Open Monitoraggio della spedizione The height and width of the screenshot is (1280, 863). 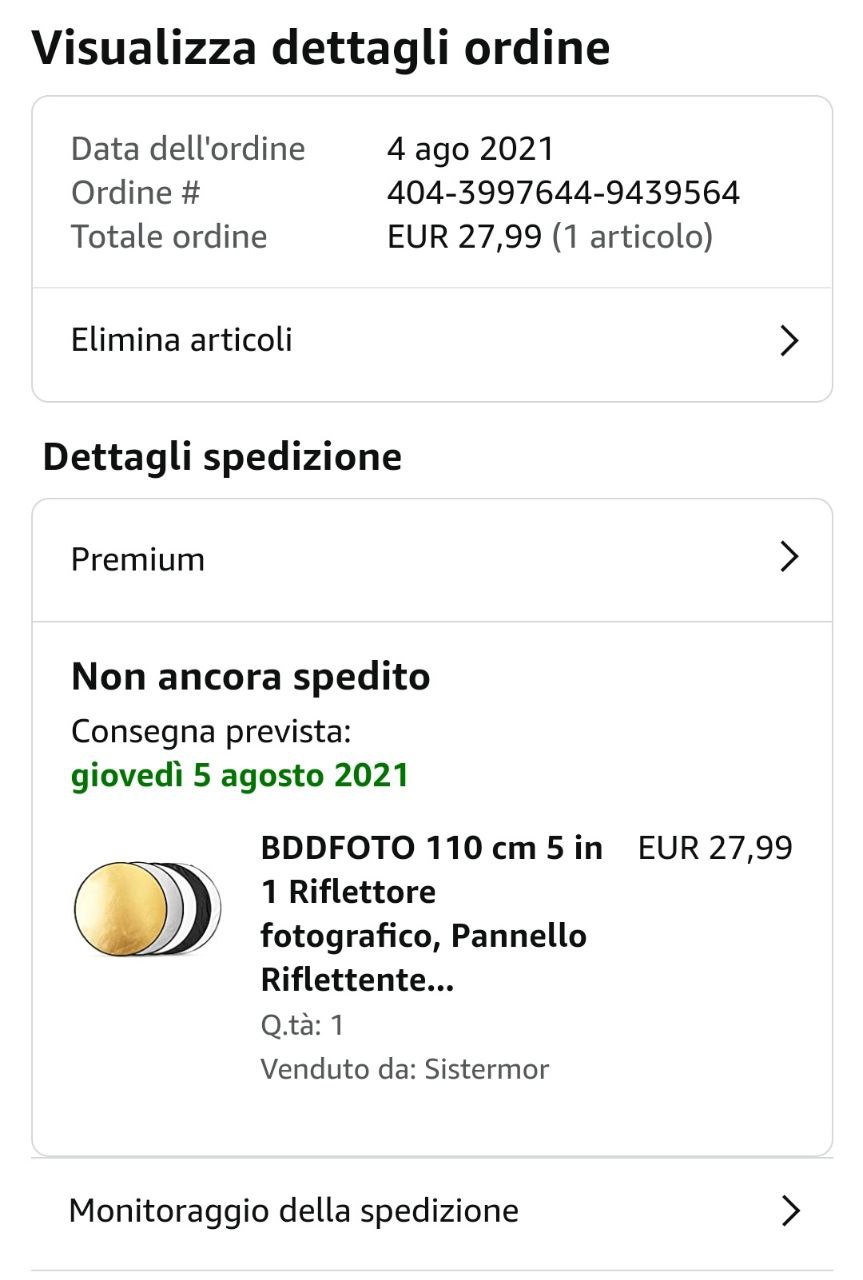click(x=293, y=1211)
